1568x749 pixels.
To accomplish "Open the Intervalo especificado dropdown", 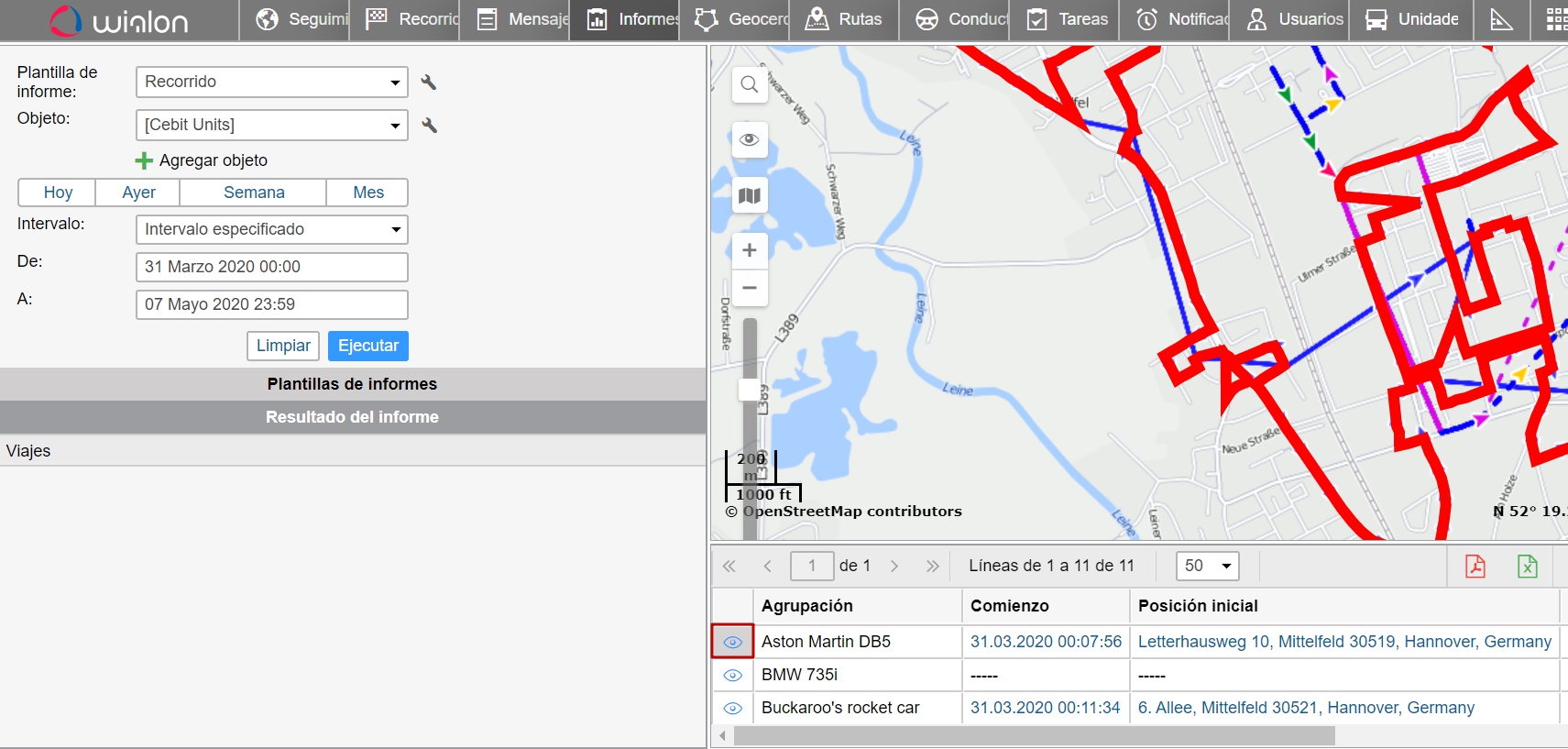I will click(x=271, y=229).
